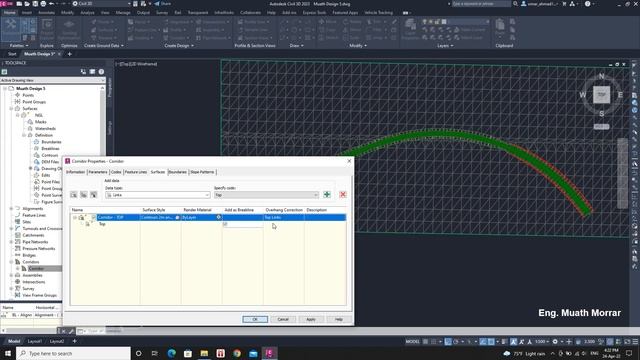The height and width of the screenshot is (360, 640).
Task: Click the Help button in the dialog
Action: (339, 319)
